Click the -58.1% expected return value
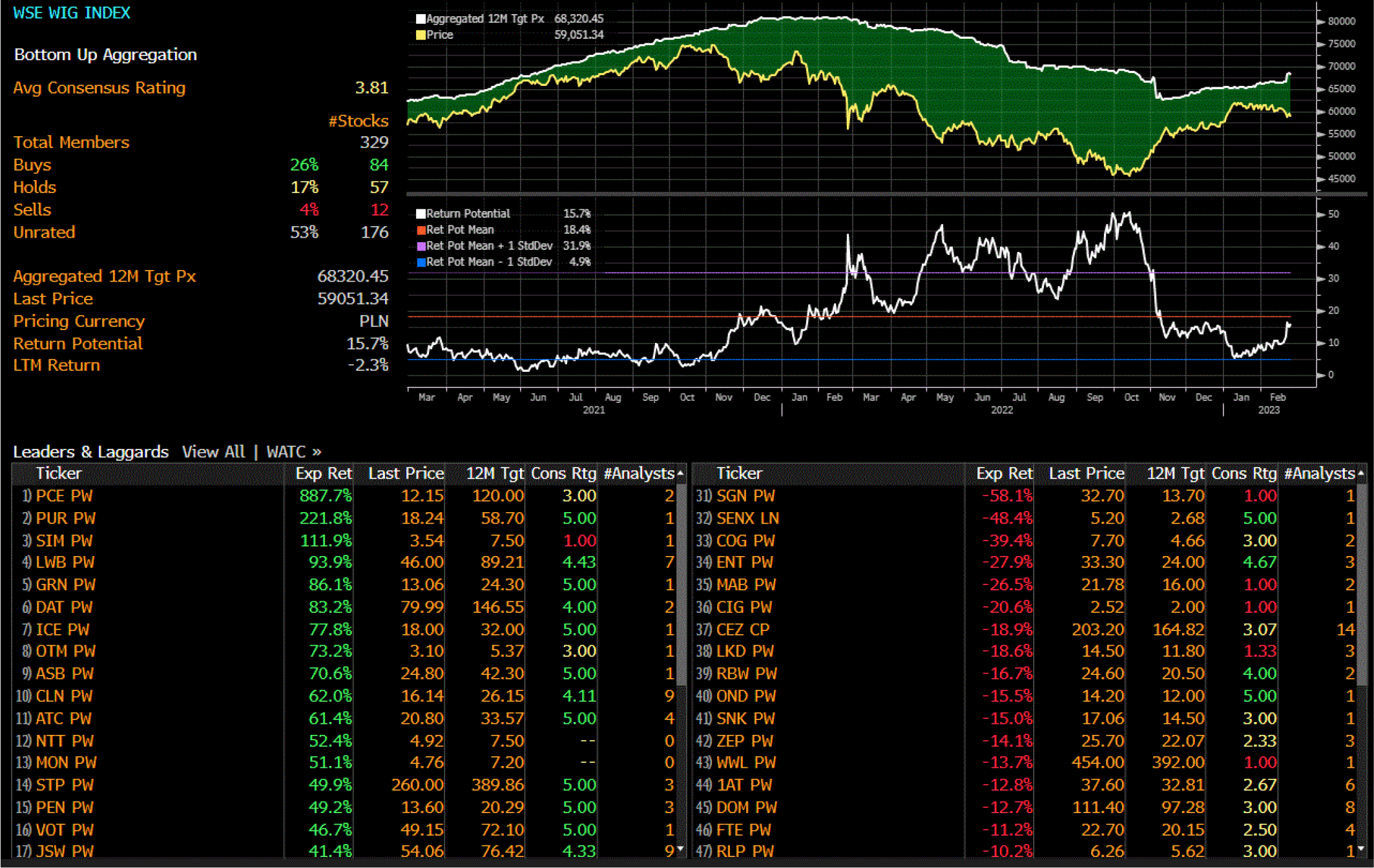This screenshot has height=868, width=1374. (x=1007, y=496)
